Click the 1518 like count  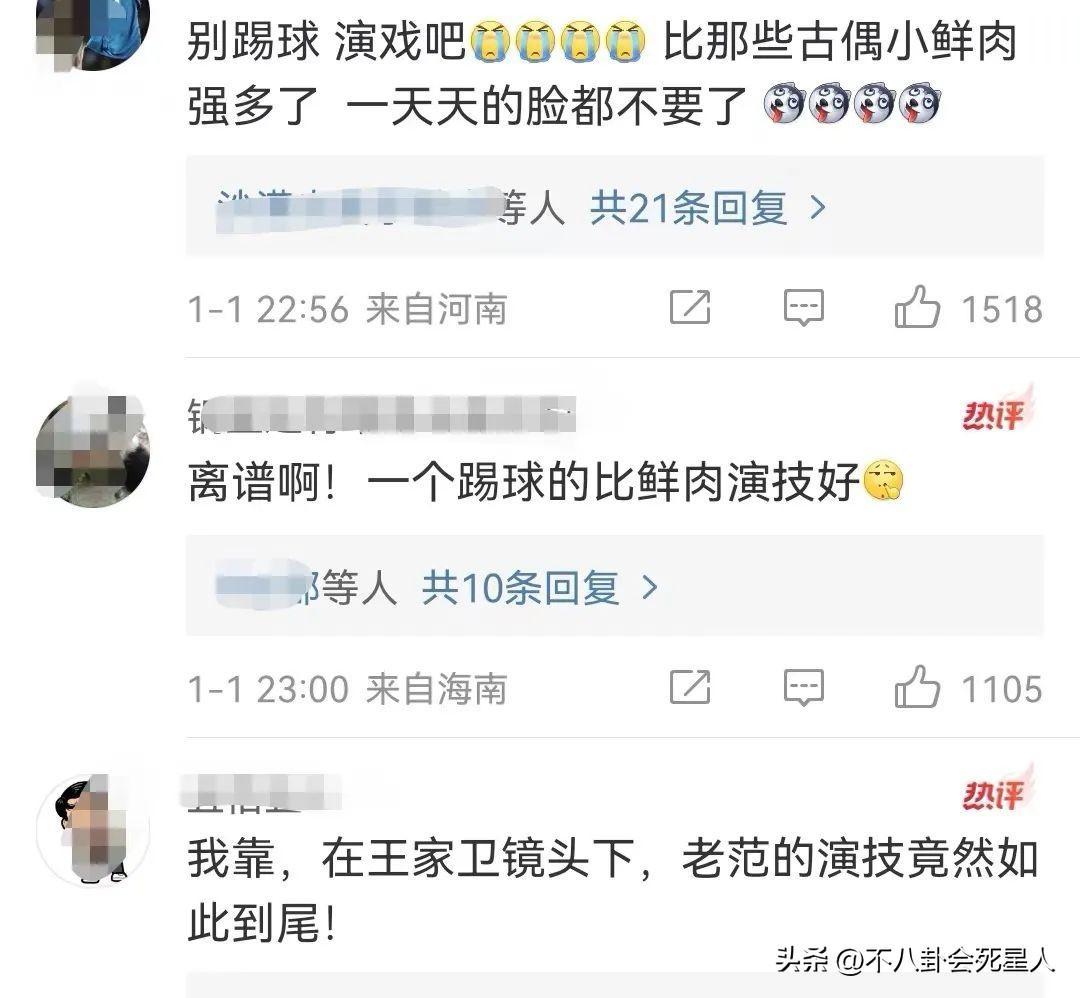(x=1002, y=309)
